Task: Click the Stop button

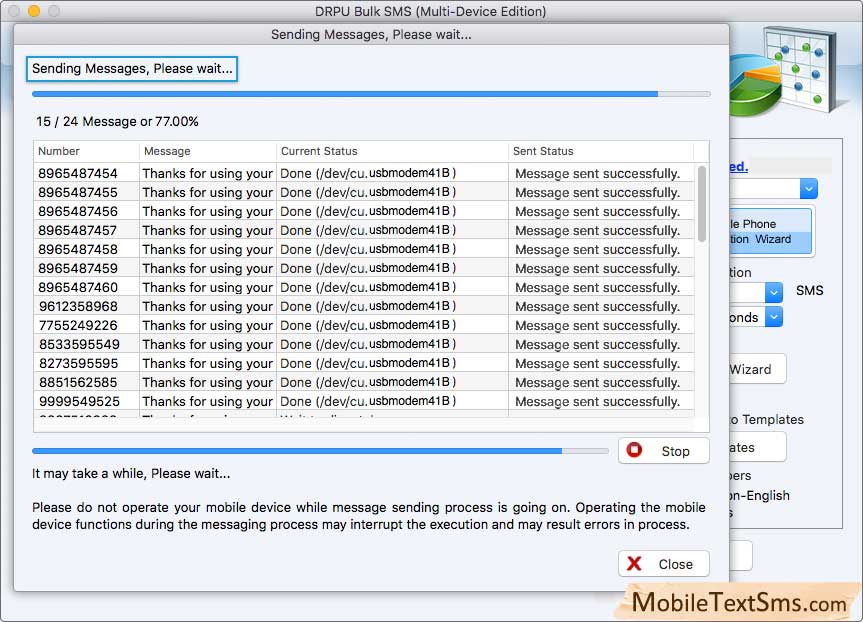Action: point(663,451)
